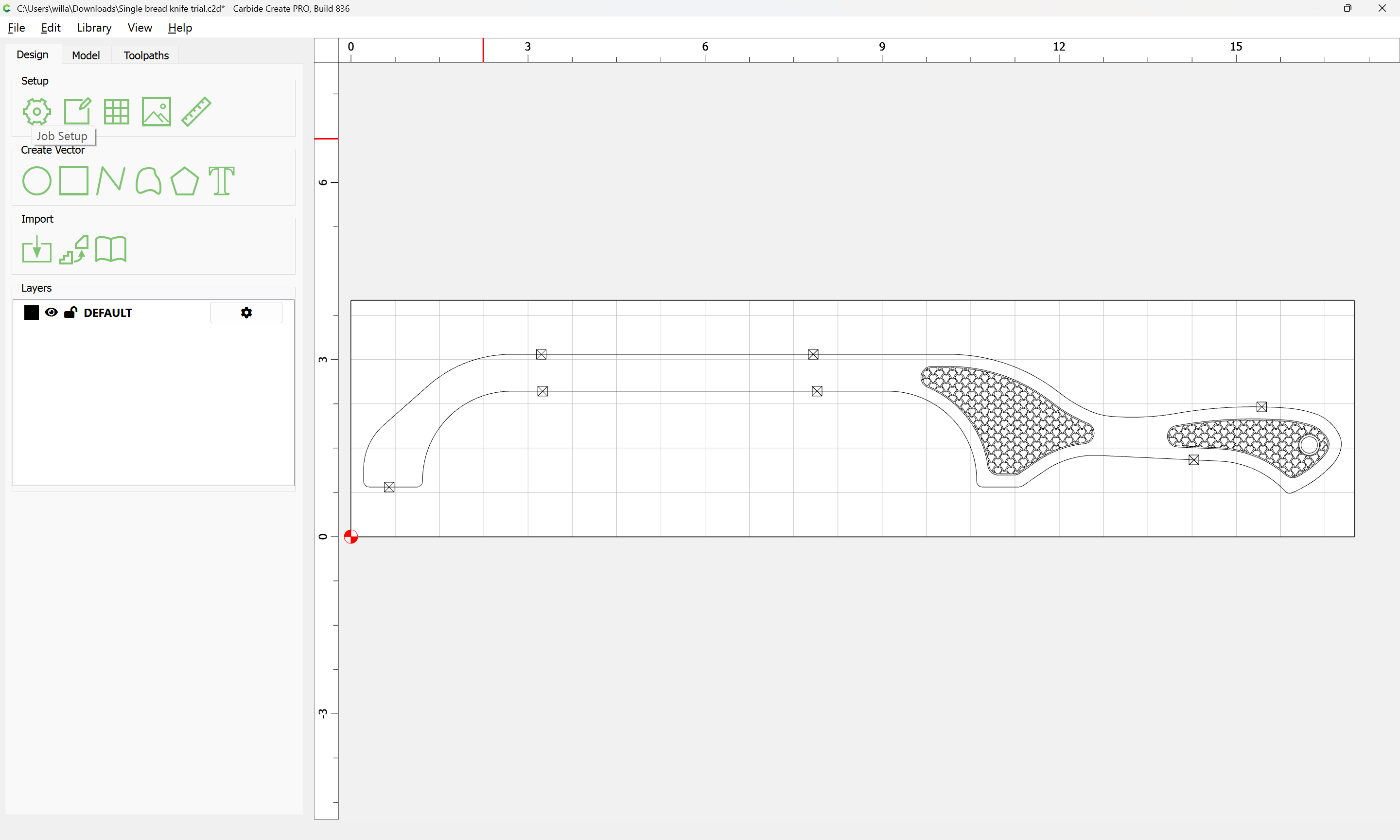1400x840 pixels.
Task: Open the design library book icon
Action: [111, 250]
